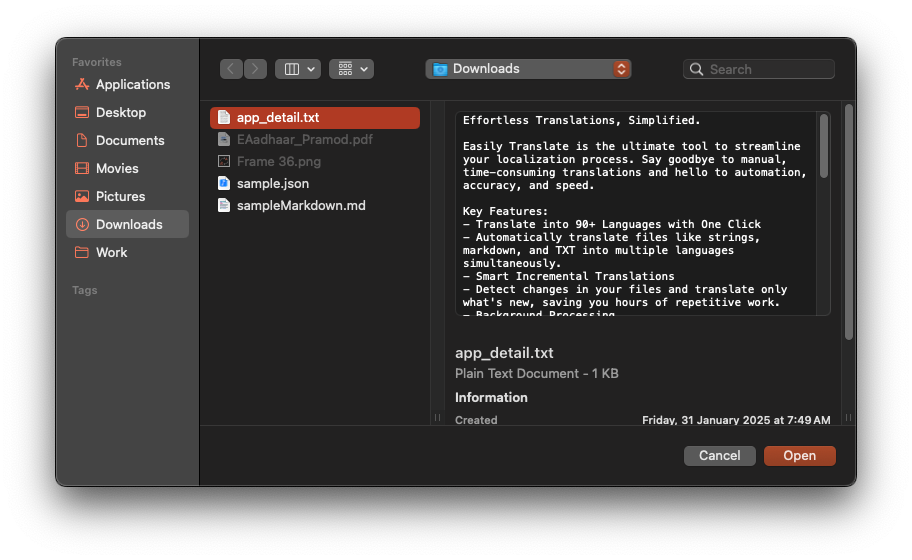912x560 pixels.
Task: Click the column divider handle after file list
Action: 437,418
